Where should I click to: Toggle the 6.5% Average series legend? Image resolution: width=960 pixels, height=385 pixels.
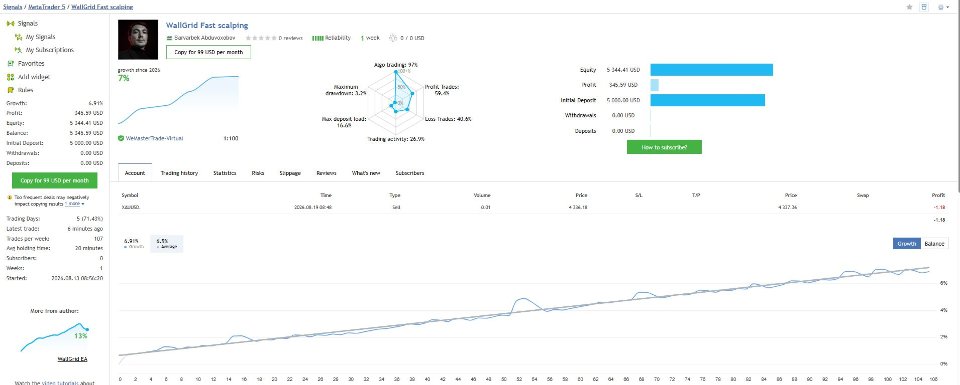coord(167,244)
